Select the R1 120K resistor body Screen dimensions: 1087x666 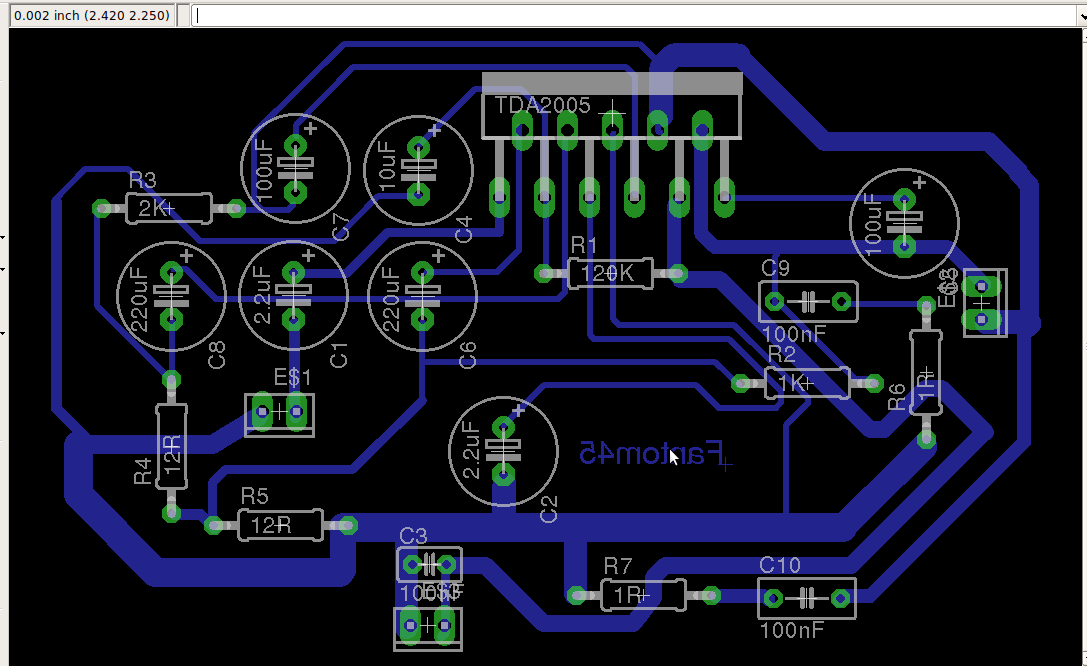pyautogui.click(x=610, y=274)
